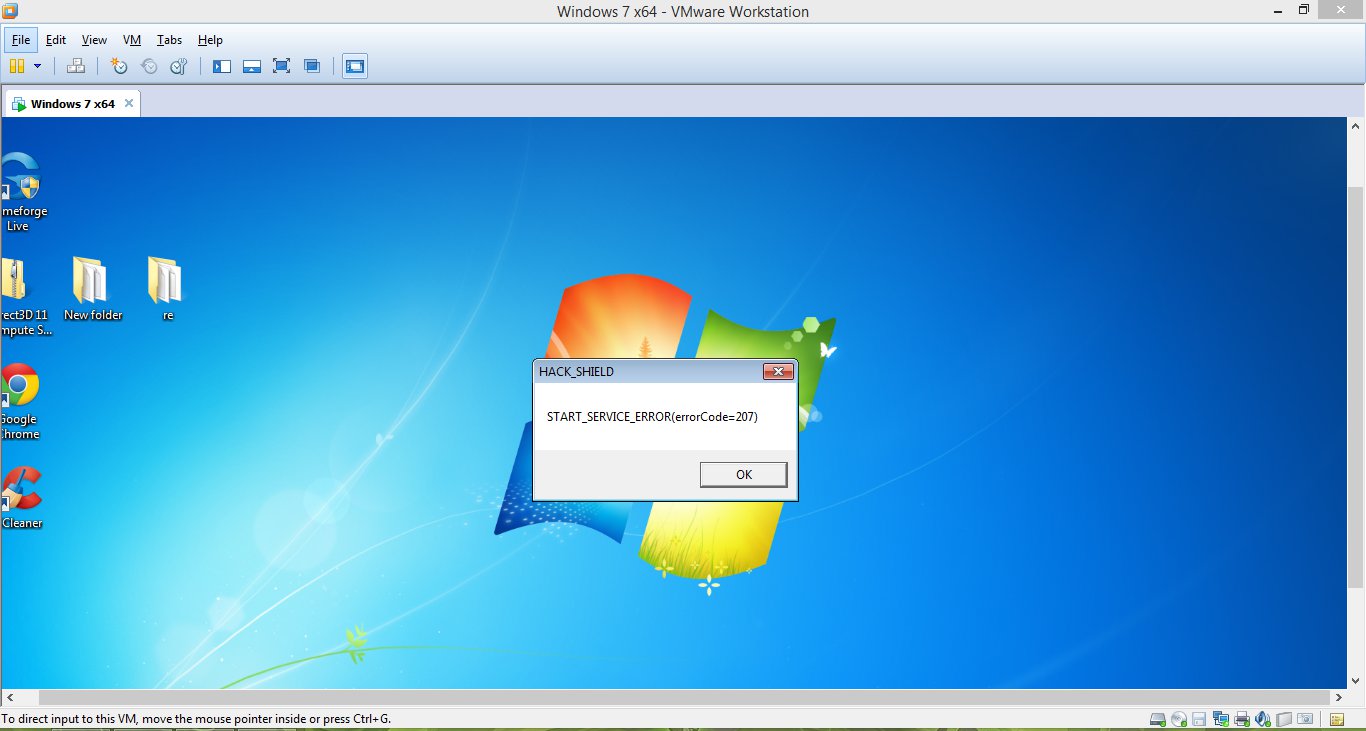1366x731 pixels.
Task: Pause the virtual machine with the yellow button
Action: pyautogui.click(x=16, y=66)
